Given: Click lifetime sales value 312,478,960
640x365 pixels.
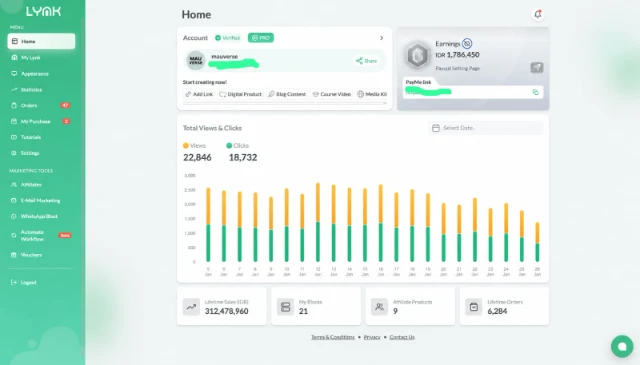Looking at the screenshot, I should click(x=227, y=311).
